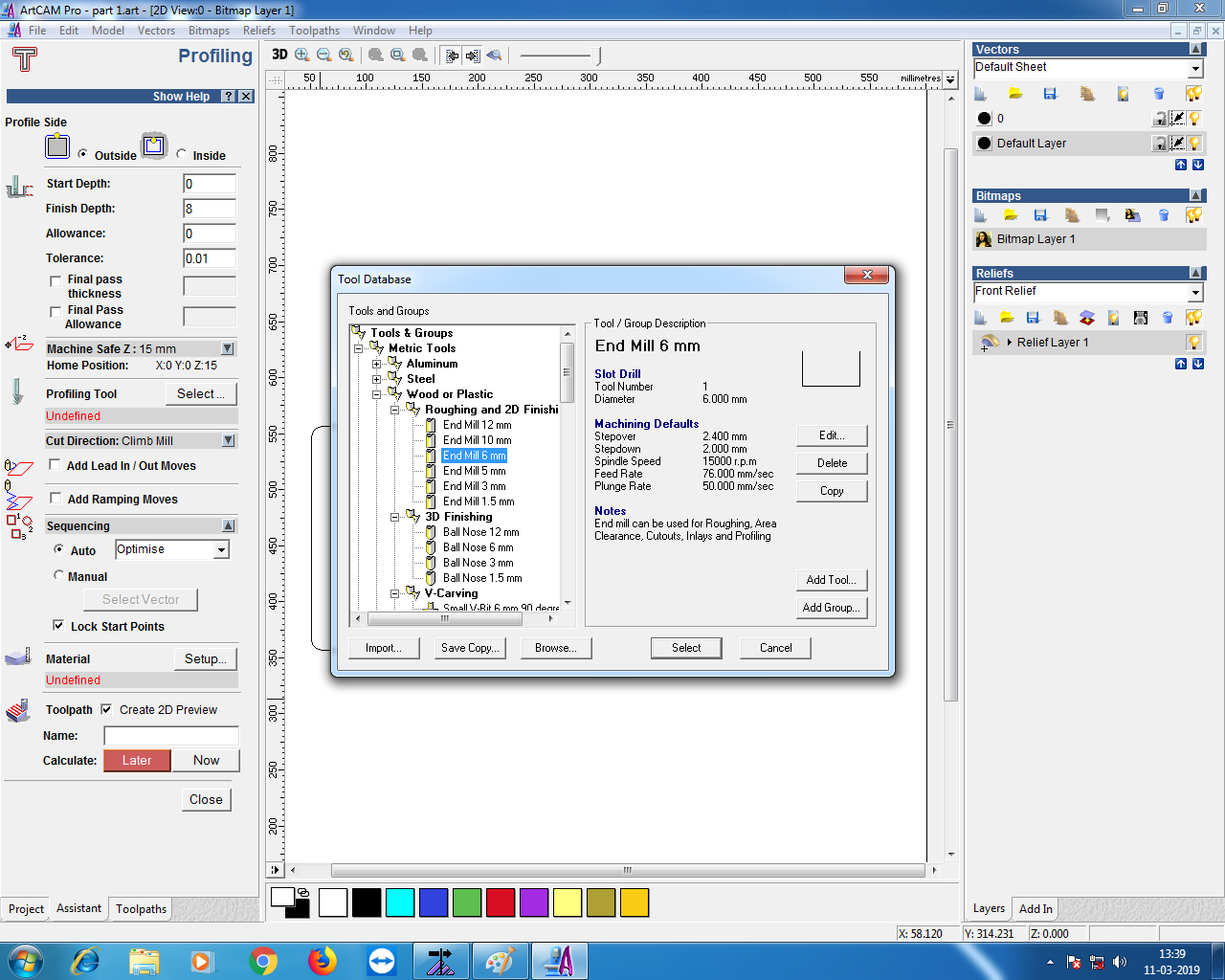
Task: Expand Relief Layer 1 arrow
Action: [1010, 343]
